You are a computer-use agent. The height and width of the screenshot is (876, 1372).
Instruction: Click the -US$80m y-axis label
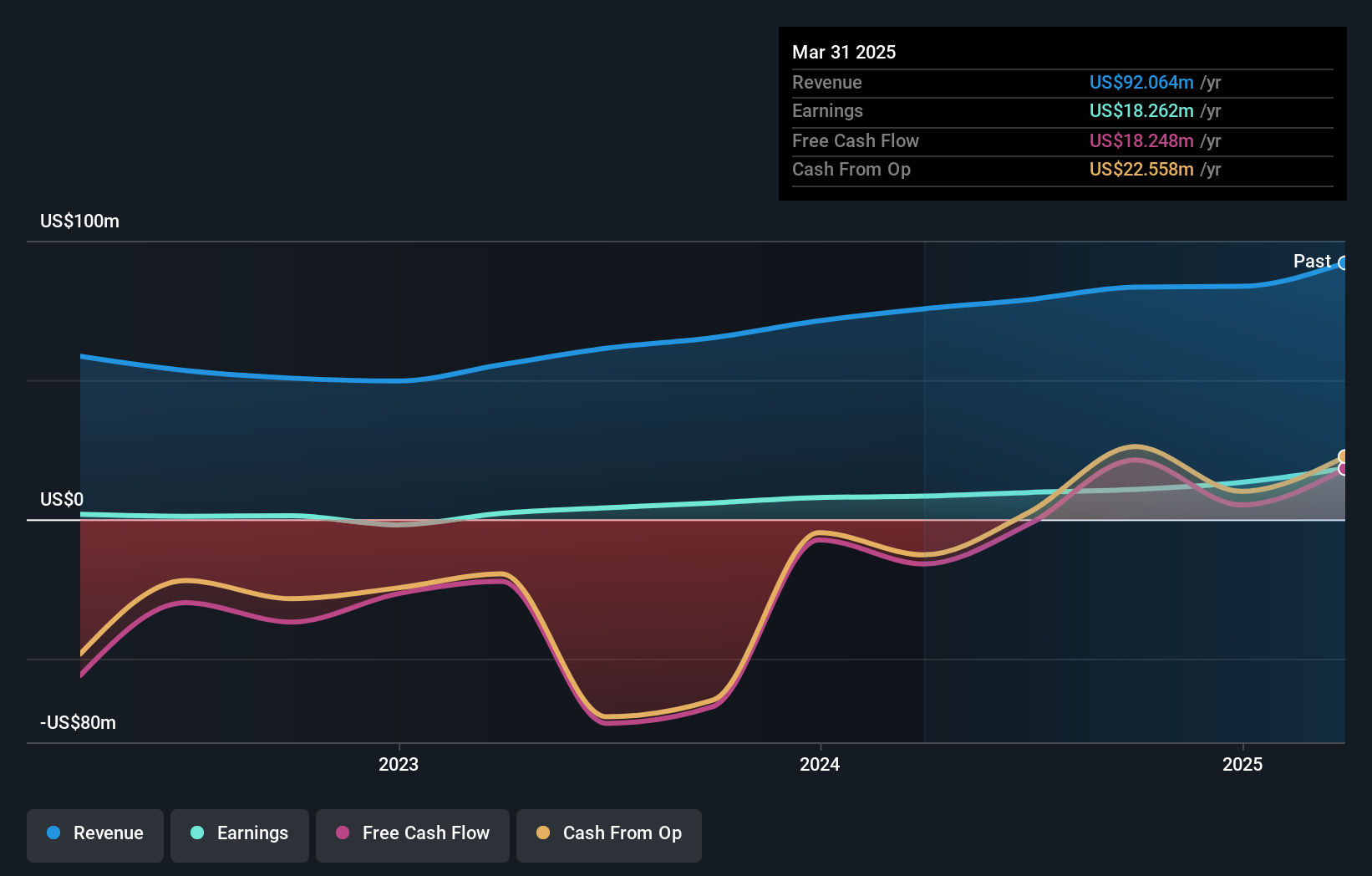[79, 723]
